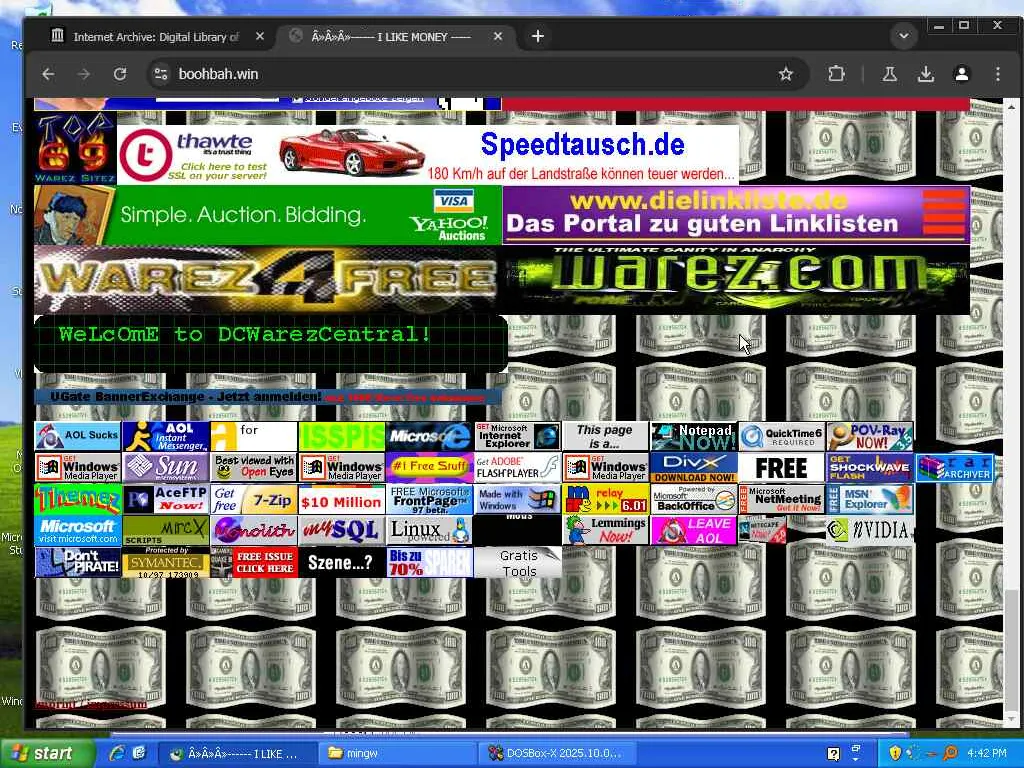Open the profile avatar icon

click(x=962, y=74)
